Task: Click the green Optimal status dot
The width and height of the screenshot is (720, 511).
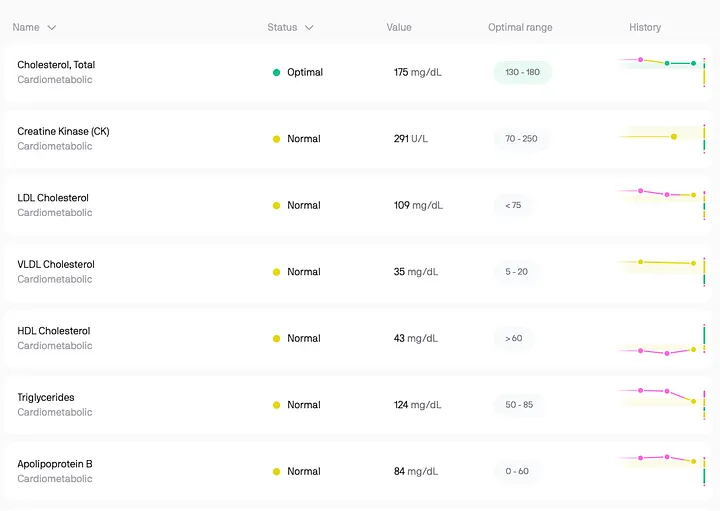Action: pyautogui.click(x=276, y=73)
